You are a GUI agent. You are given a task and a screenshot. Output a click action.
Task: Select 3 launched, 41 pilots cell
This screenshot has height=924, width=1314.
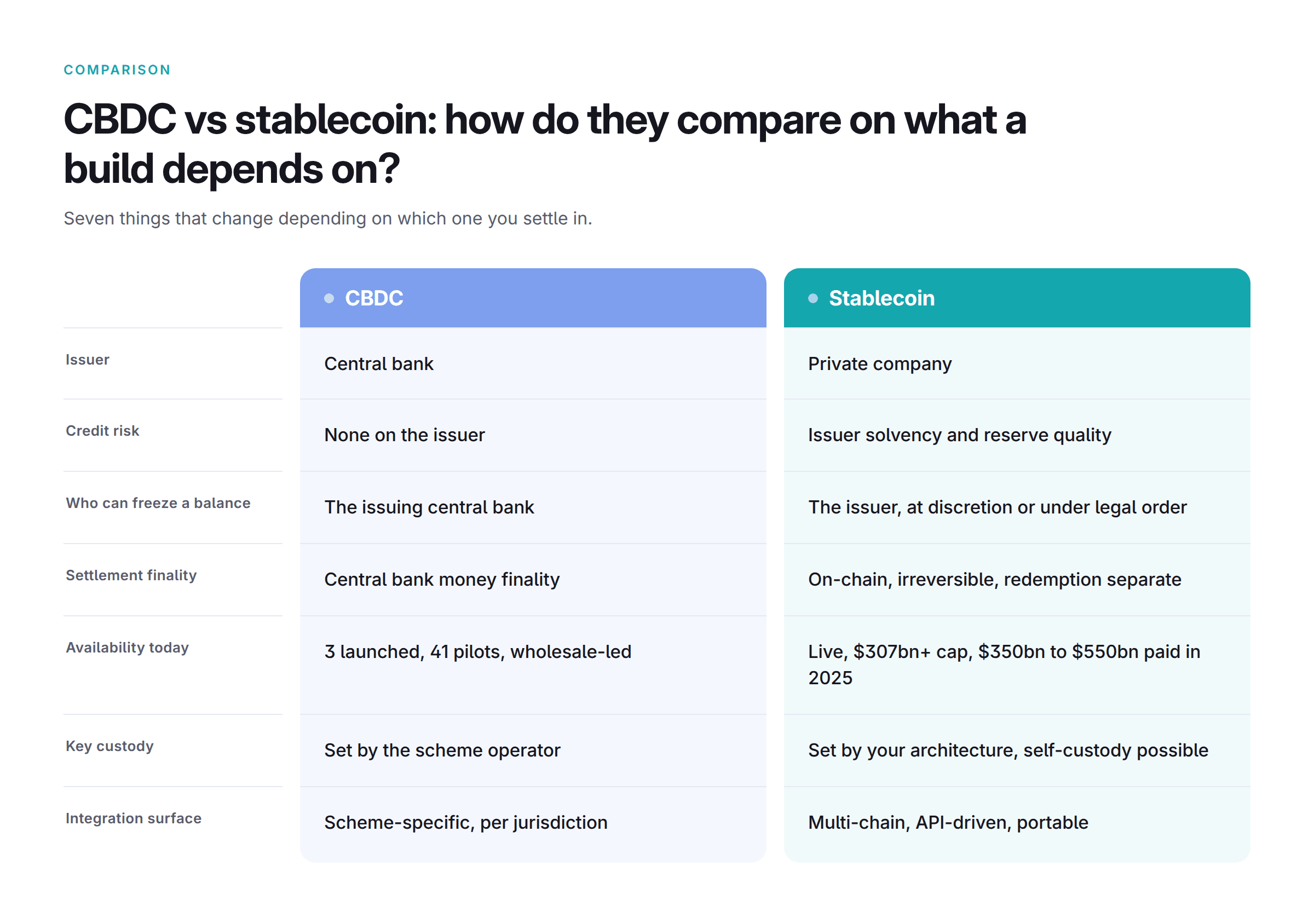pyautogui.click(x=533, y=664)
